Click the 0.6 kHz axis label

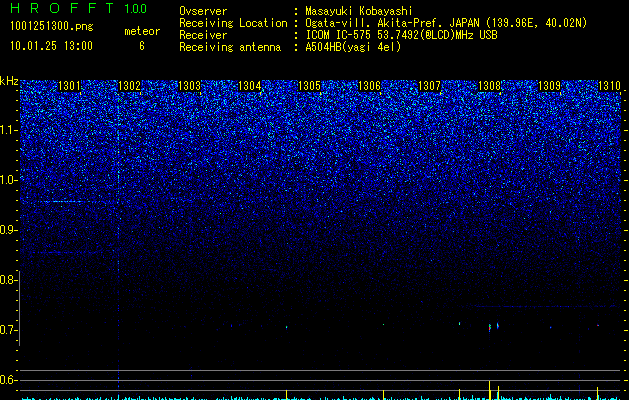[9, 380]
